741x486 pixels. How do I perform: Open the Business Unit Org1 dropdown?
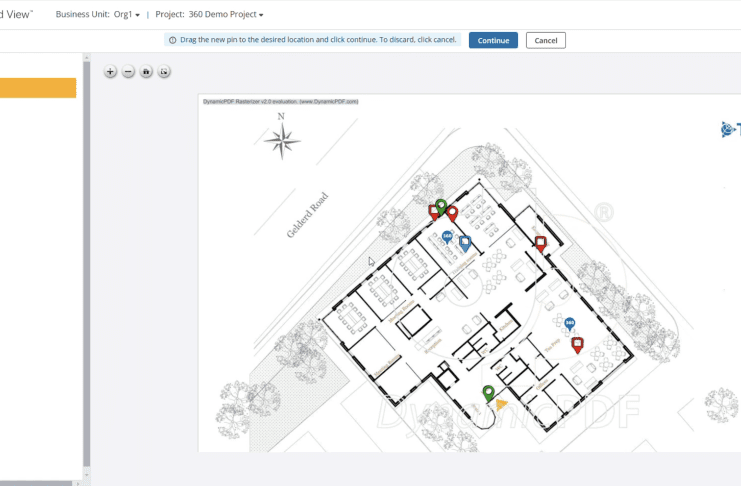pos(126,15)
